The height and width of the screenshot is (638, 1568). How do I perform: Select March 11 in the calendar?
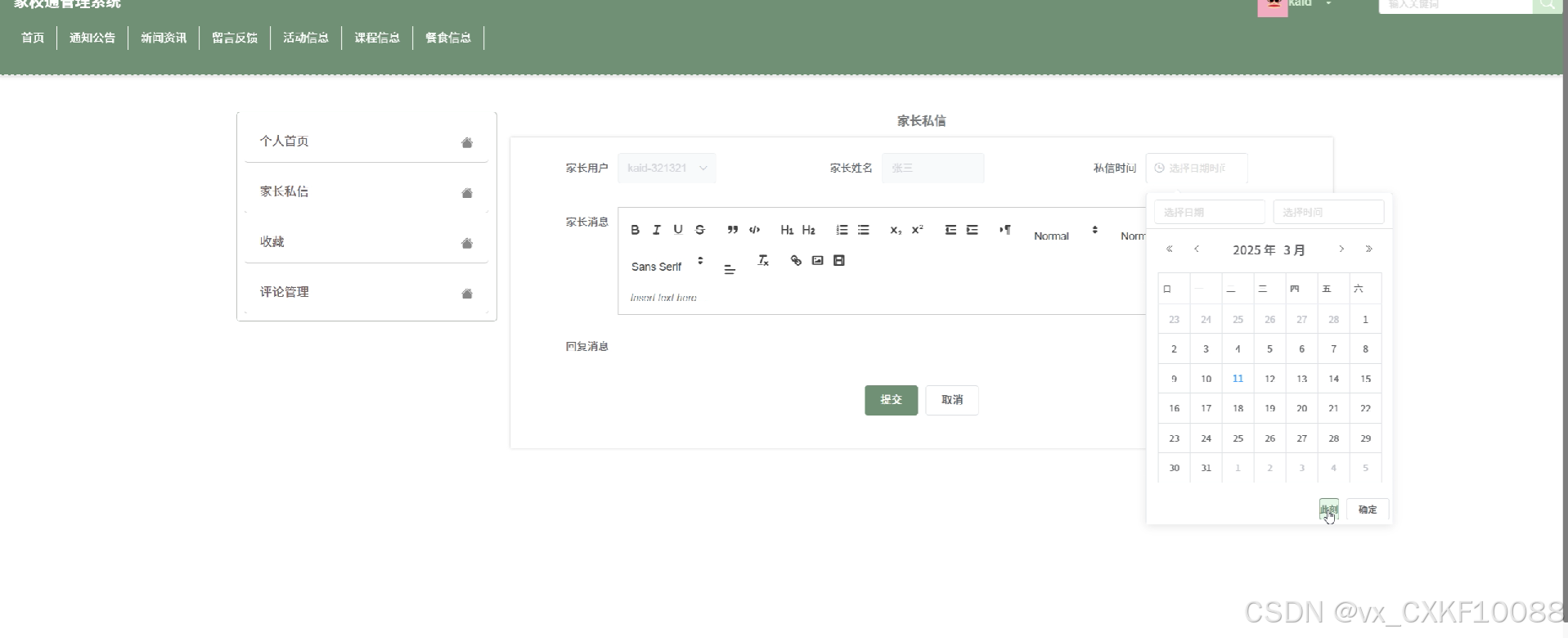pyautogui.click(x=1238, y=379)
